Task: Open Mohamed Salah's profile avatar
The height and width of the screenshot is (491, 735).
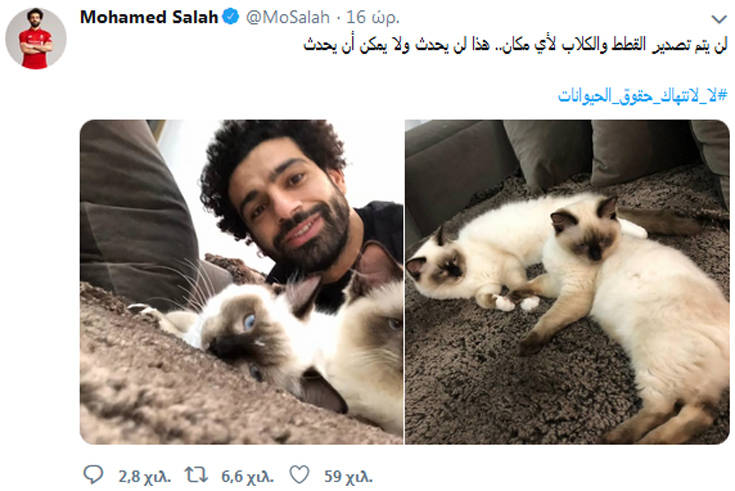Action: point(36,38)
